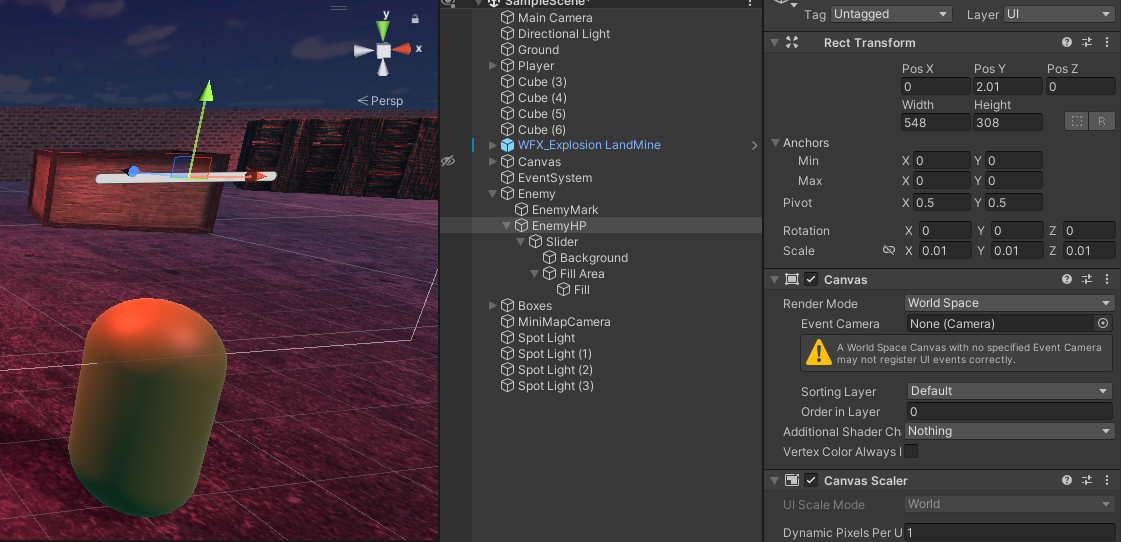Collapse the Slider object
Screen dimensions: 1121x542
pyautogui.click(x=520, y=242)
